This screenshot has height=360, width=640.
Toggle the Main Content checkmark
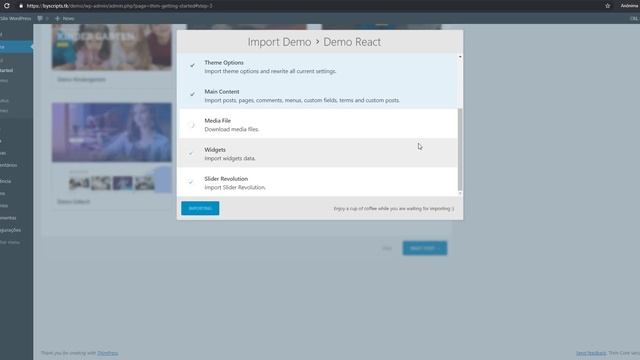192,94
